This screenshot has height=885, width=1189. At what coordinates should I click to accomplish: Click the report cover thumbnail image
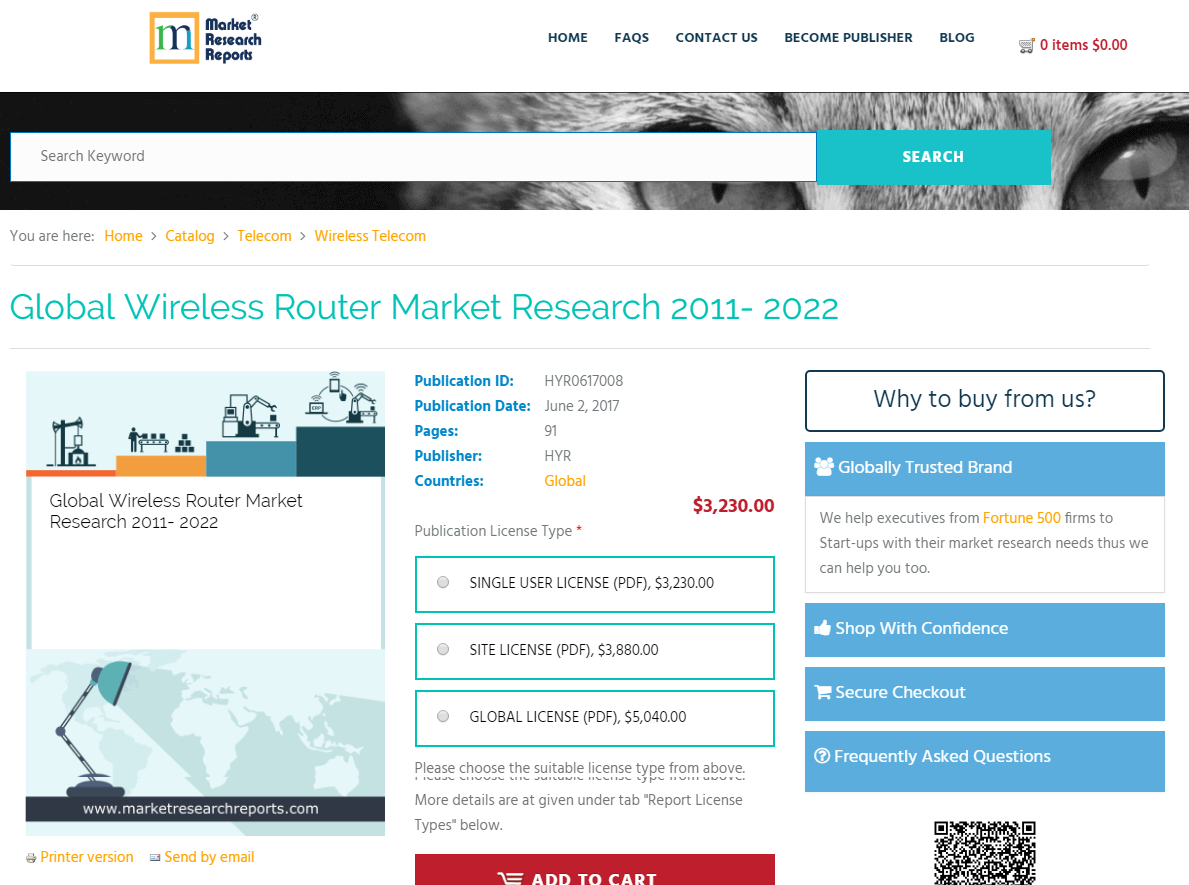(205, 604)
